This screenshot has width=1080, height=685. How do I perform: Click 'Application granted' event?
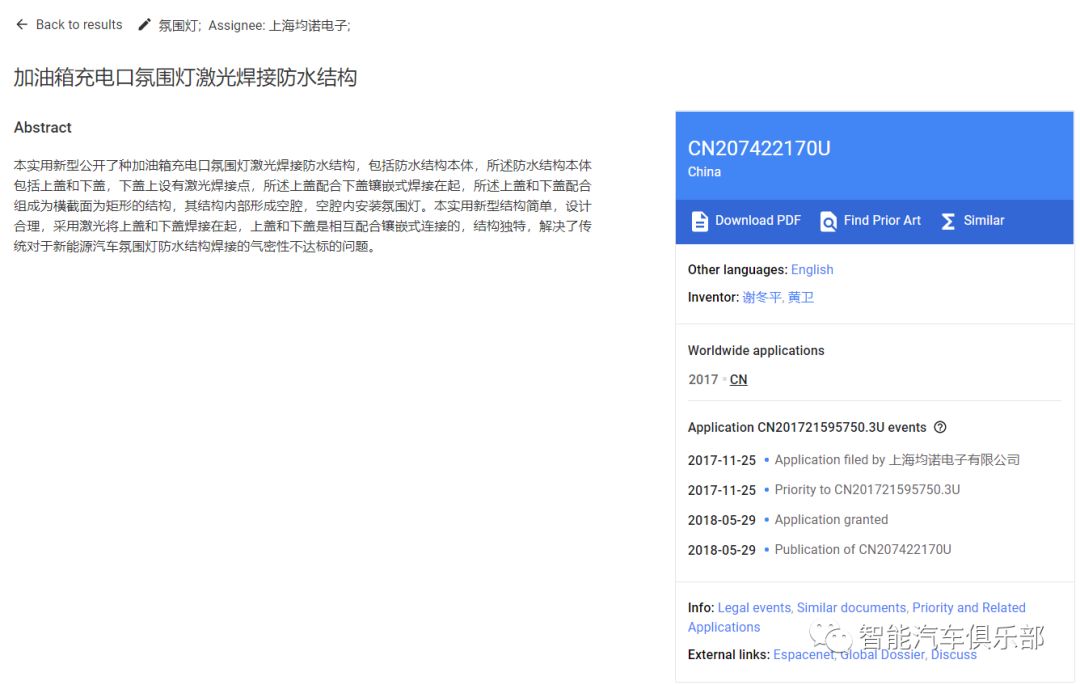[831, 520]
